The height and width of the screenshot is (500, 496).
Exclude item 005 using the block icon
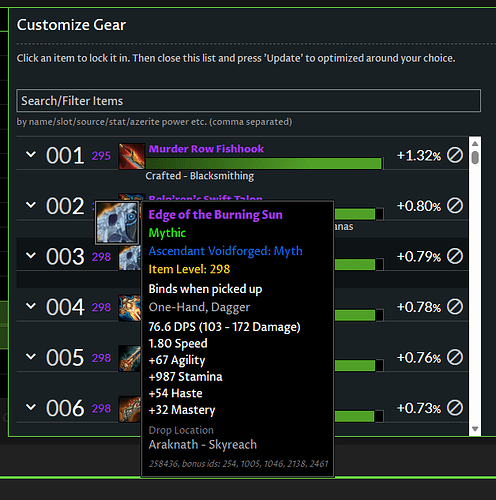point(455,357)
